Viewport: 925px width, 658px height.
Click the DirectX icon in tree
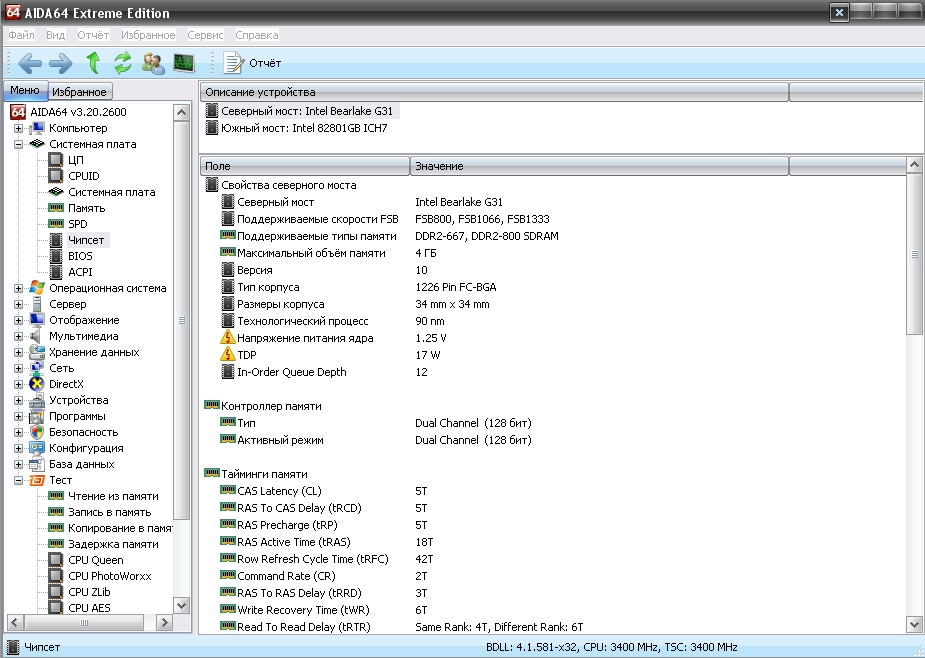(37, 384)
